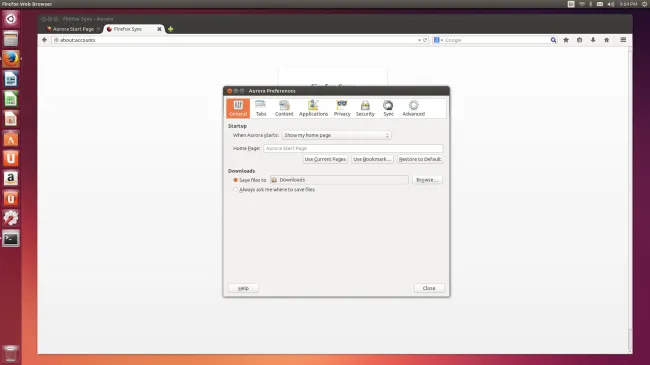Click Close button in preferences dialog

[x=429, y=288]
